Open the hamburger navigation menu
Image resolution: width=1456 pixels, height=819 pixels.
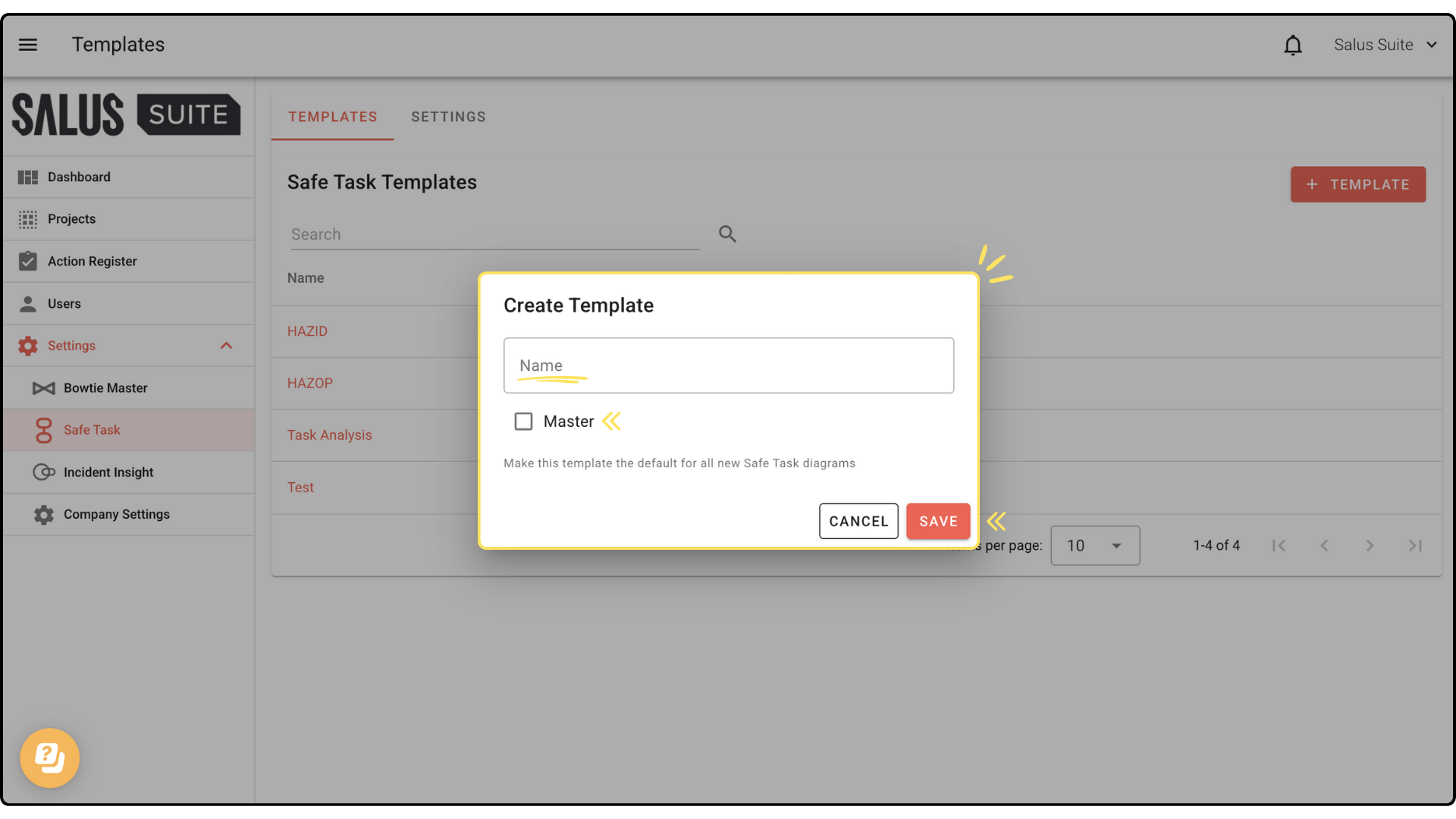[x=28, y=45]
